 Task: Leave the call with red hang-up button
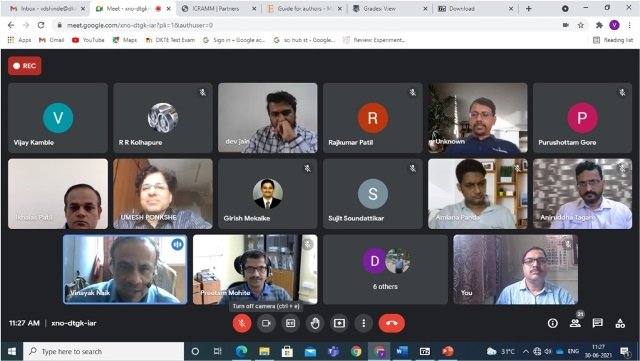[391, 323]
